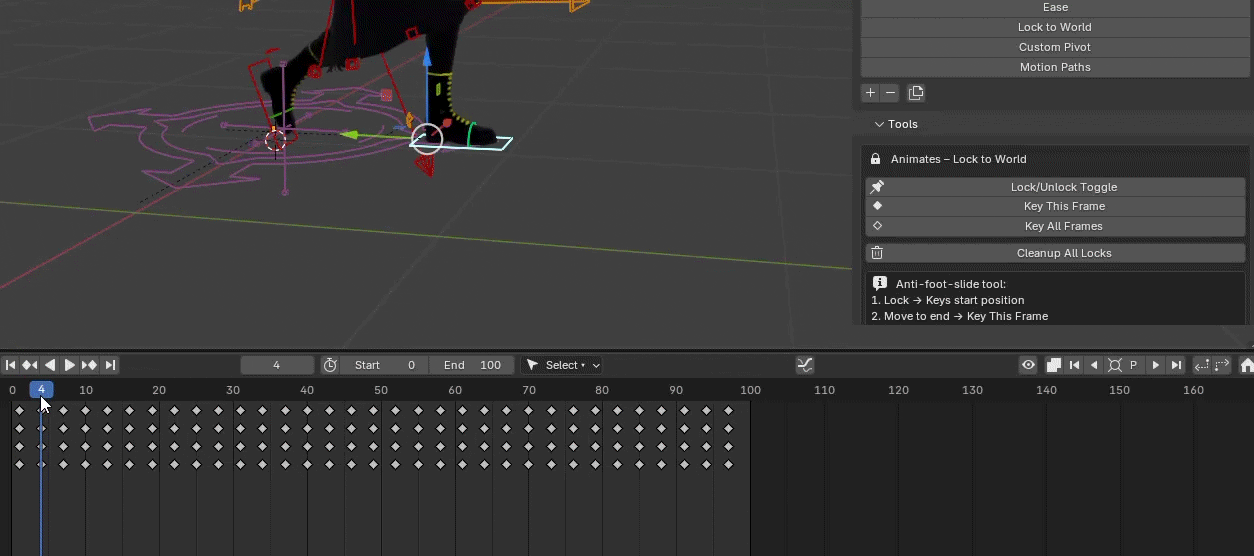This screenshot has height=556, width=1254.
Task: Select the Motion Paths entry
Action: point(1055,67)
